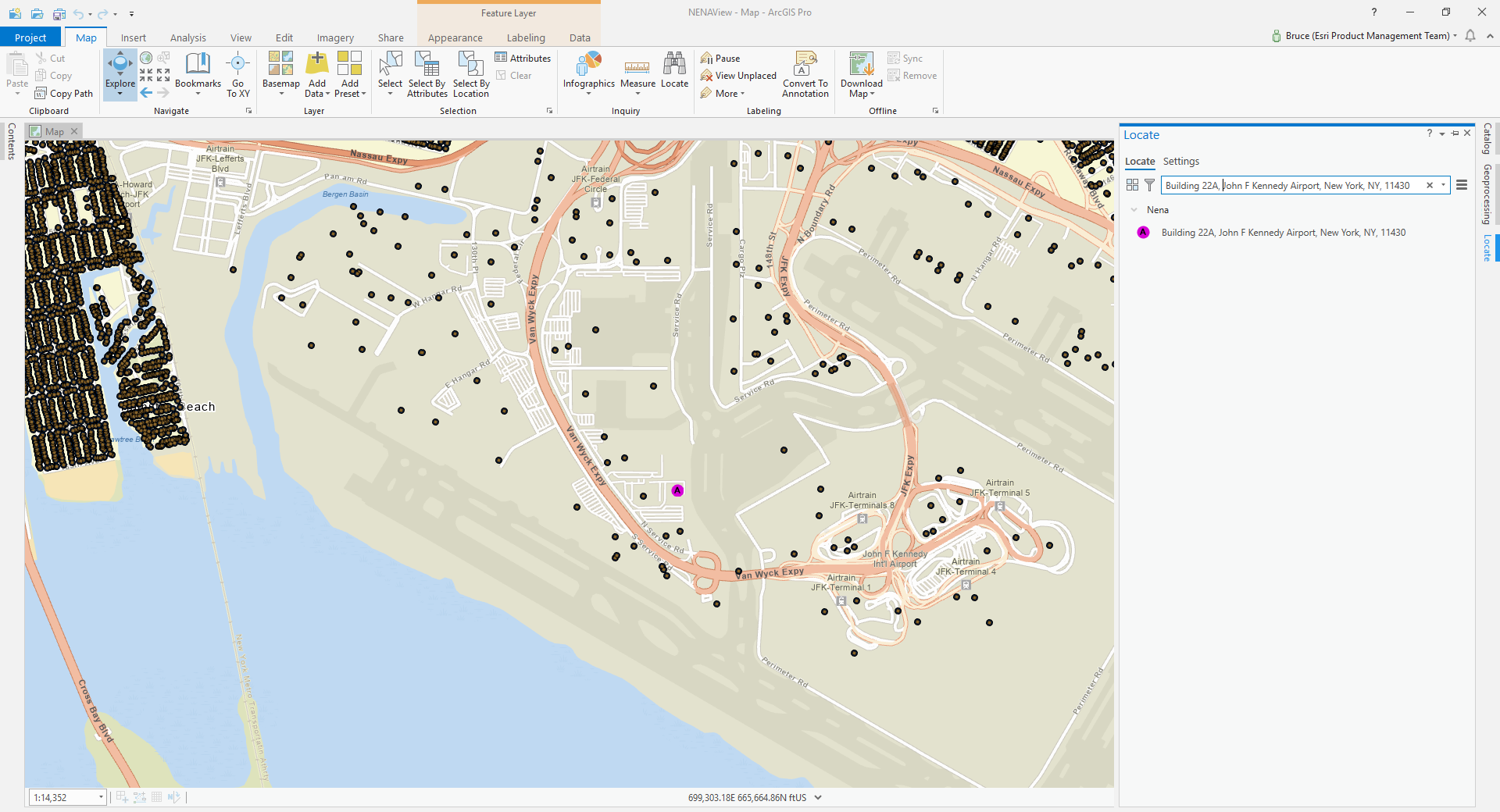1500x812 pixels.
Task: Open the map scale dropdown
Action: (x=101, y=797)
